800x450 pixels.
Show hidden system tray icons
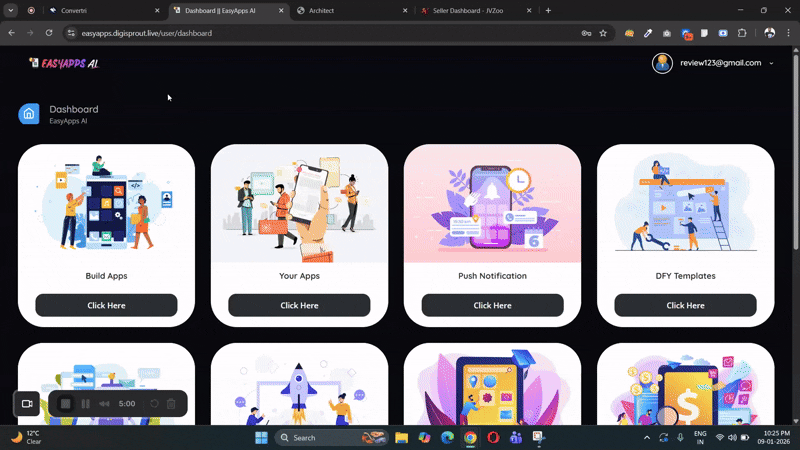(x=647, y=438)
